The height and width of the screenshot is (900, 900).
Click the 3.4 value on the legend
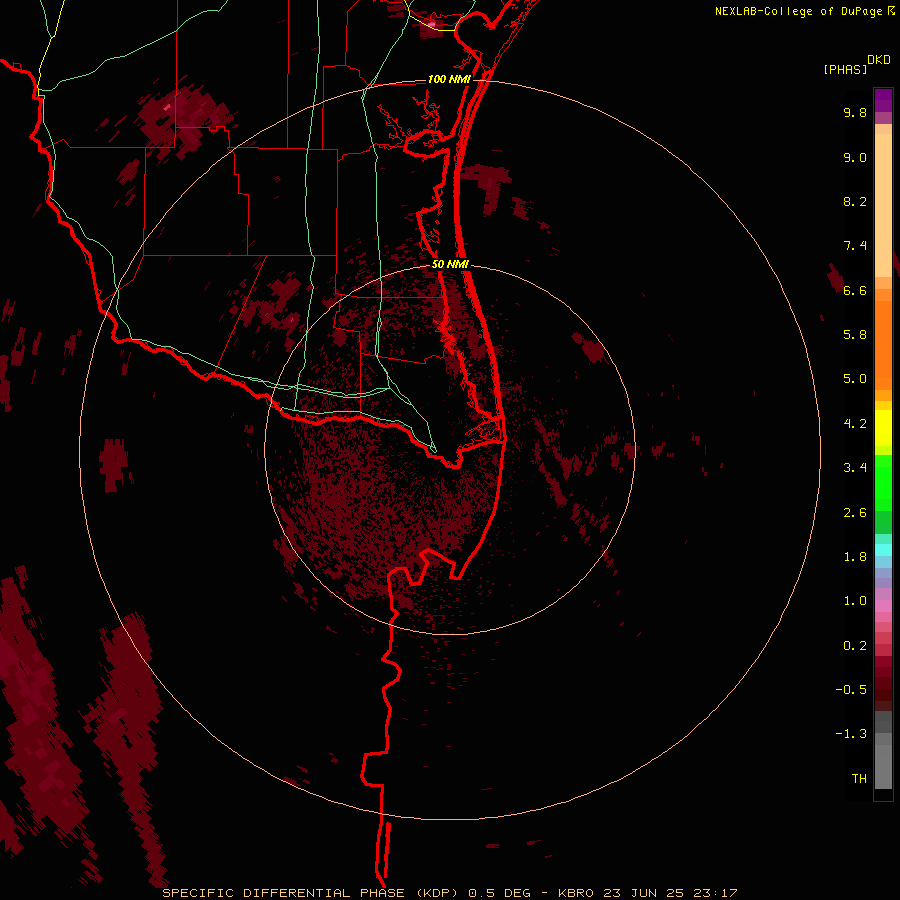[855, 468]
